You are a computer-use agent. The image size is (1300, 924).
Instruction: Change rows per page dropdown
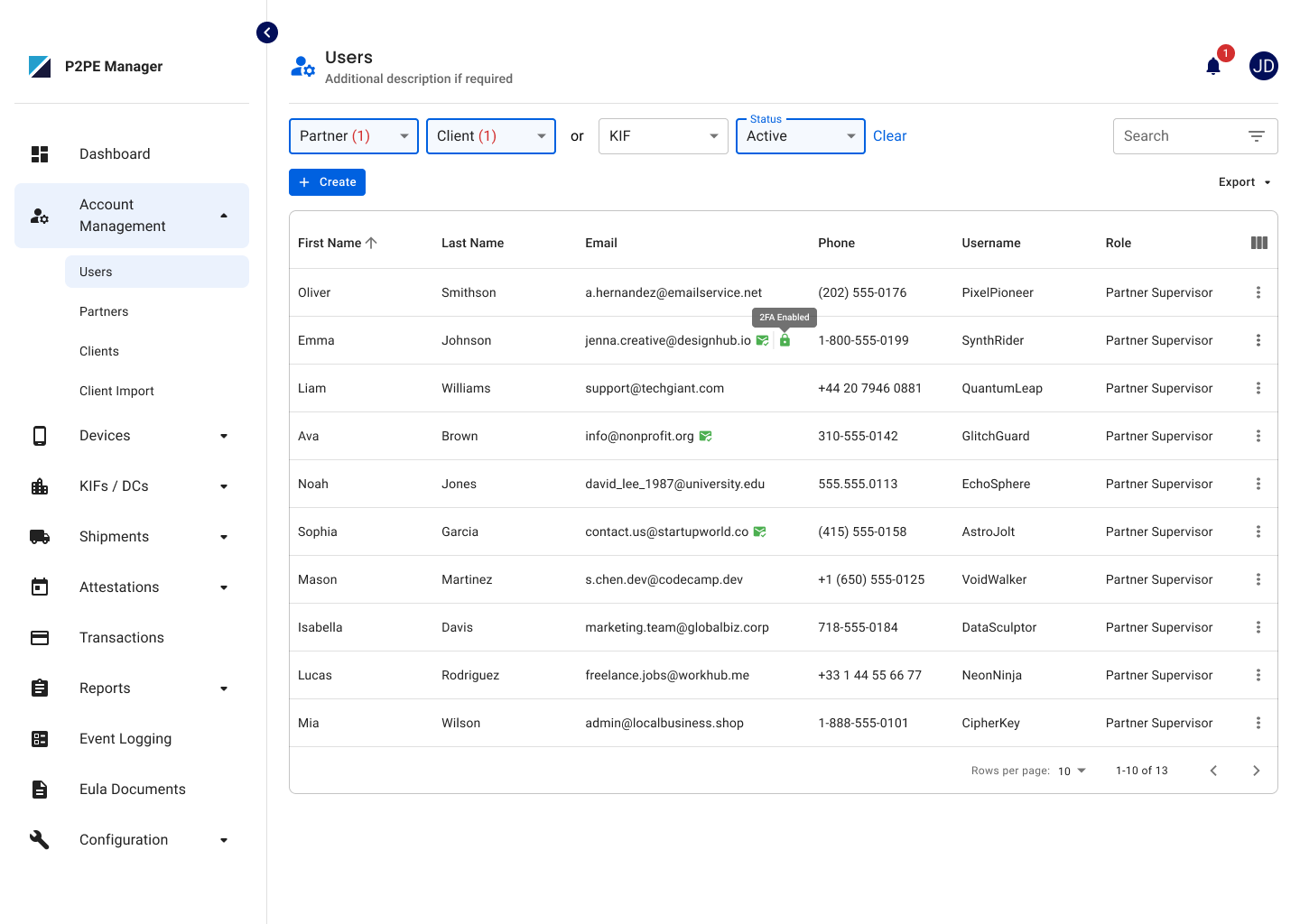(1072, 771)
